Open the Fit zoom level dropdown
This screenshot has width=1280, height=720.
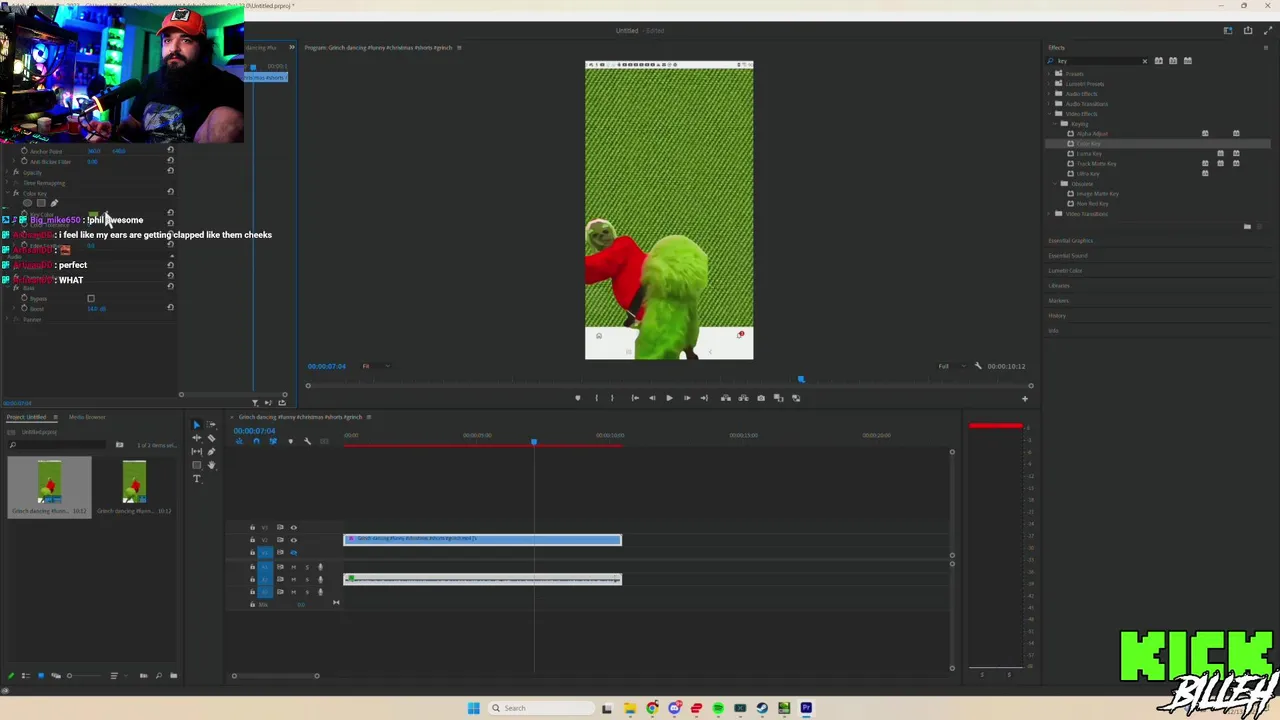click(x=376, y=366)
